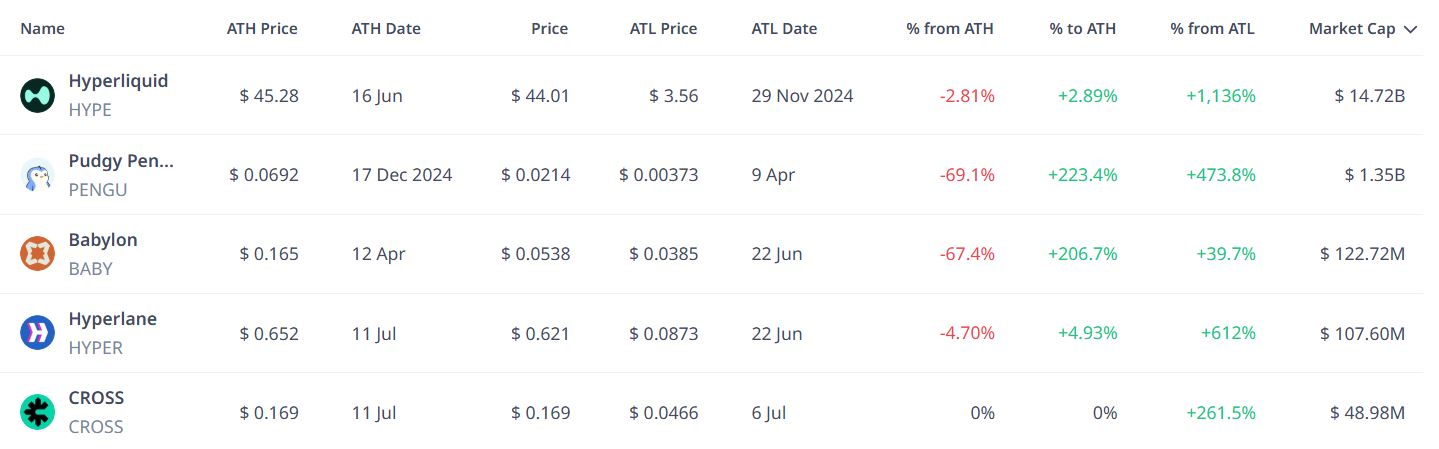Sort by % from ATL header
Screen dimensions: 1439x449
[1213, 29]
